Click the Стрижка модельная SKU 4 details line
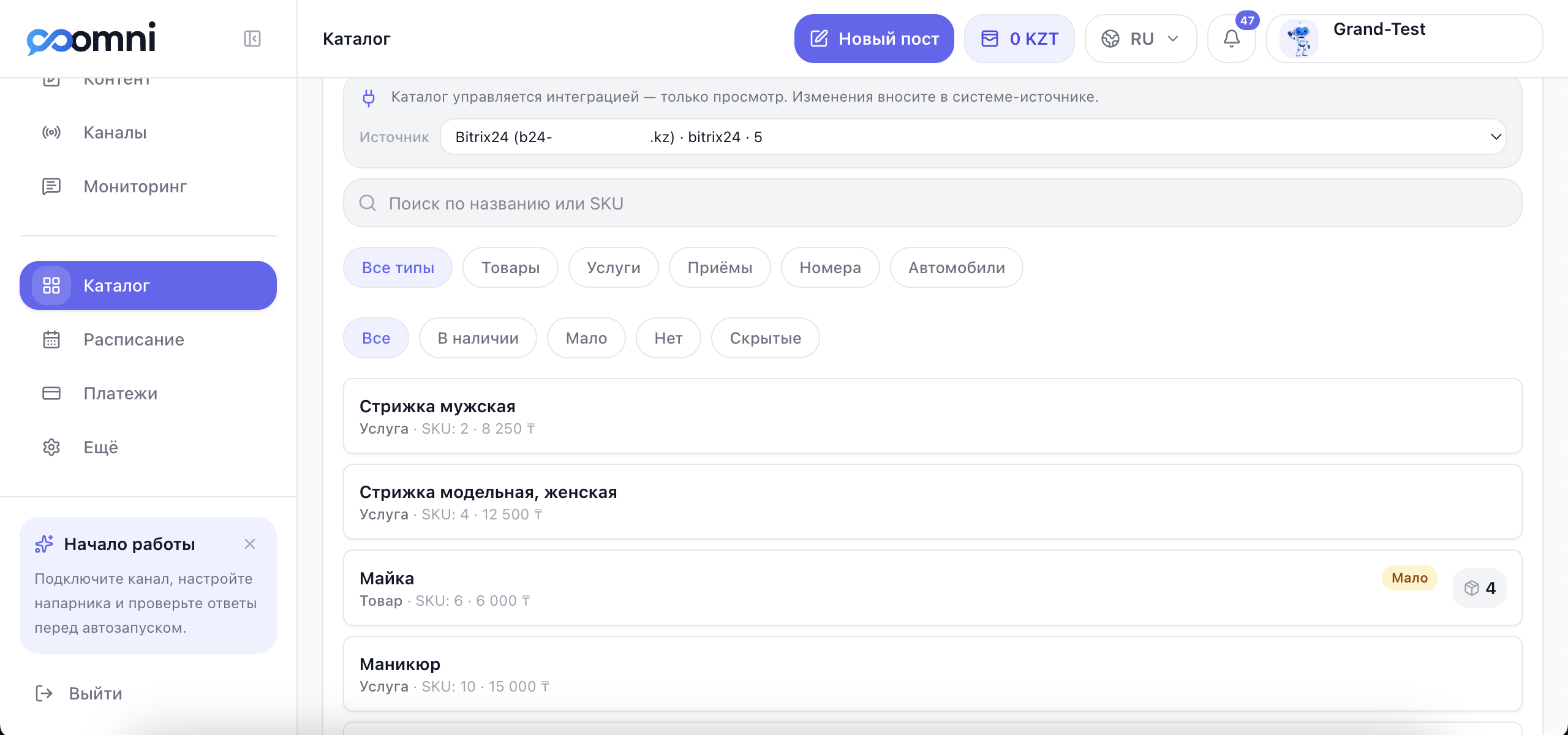1568x735 pixels. coord(451,514)
